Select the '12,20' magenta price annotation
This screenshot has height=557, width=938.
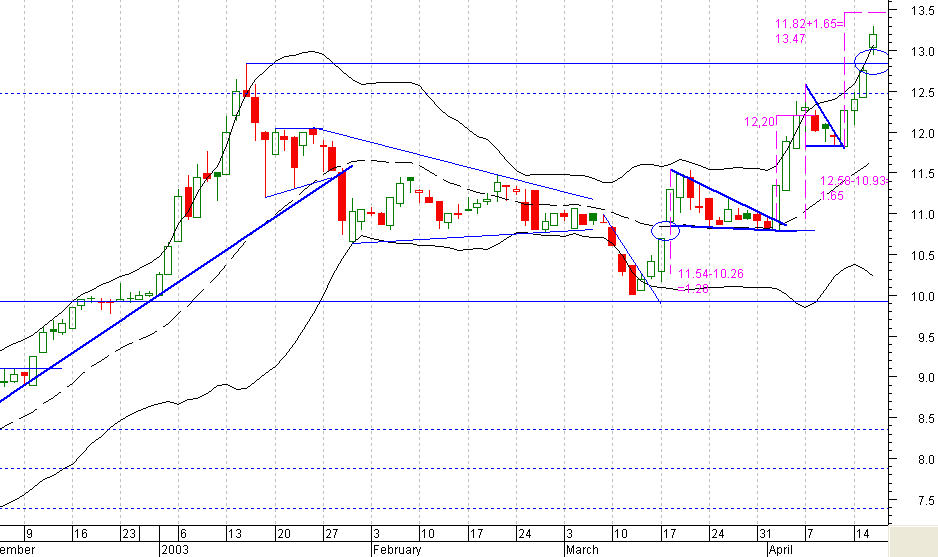[759, 122]
